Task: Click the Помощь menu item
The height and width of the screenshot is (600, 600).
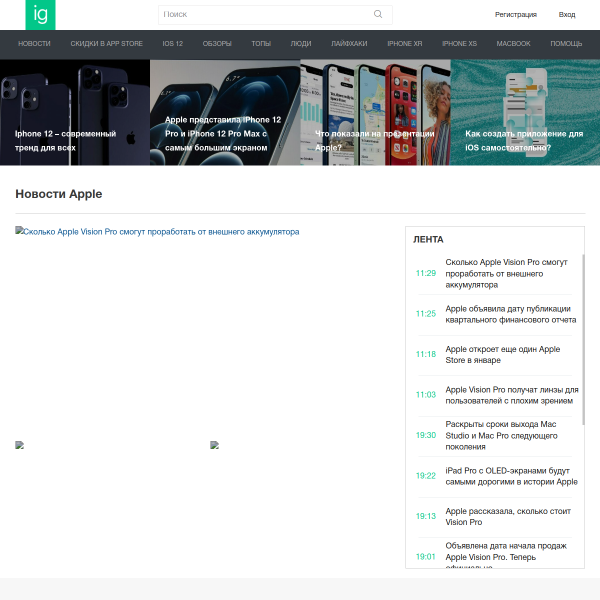Action: point(566,44)
